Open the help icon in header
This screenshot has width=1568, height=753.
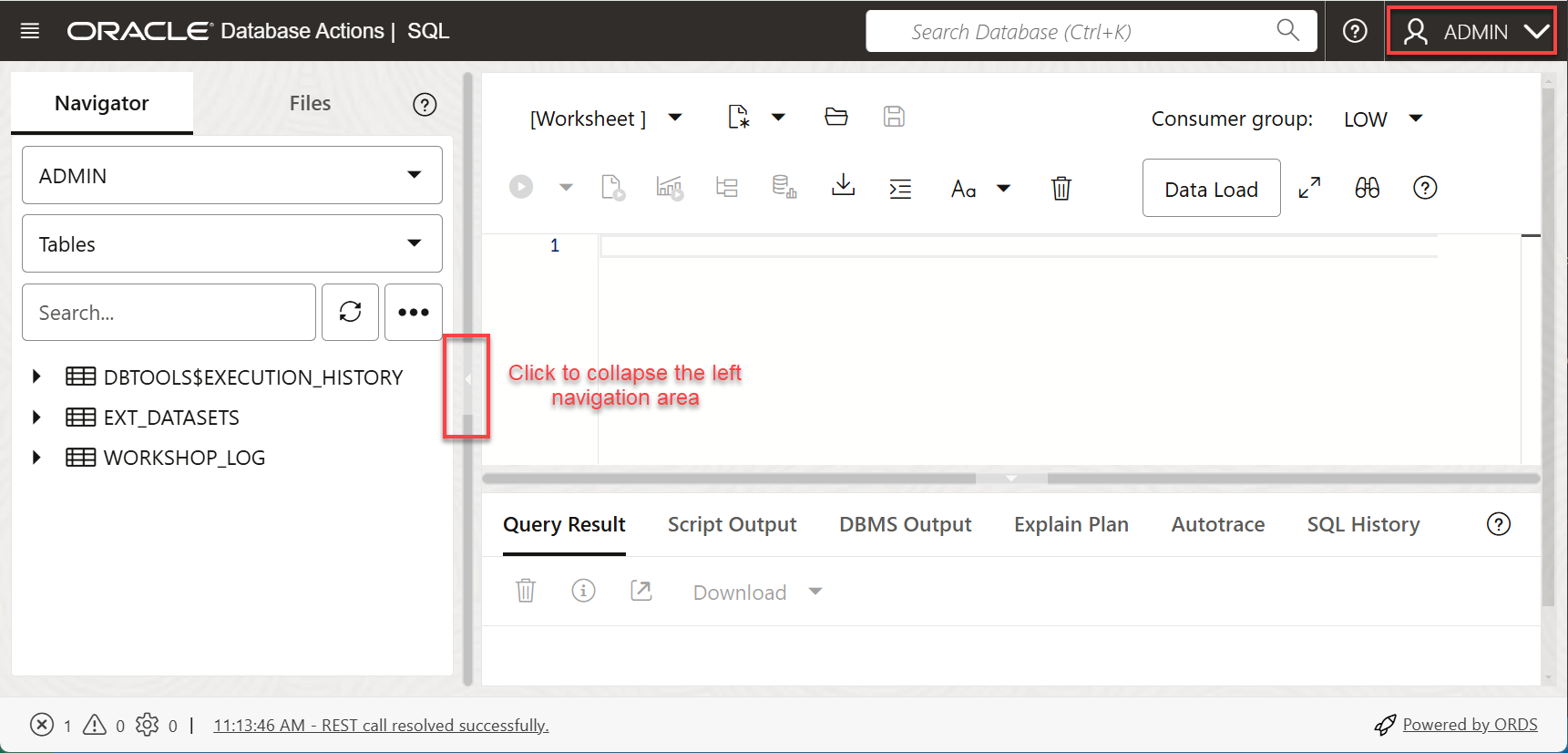point(1355,31)
